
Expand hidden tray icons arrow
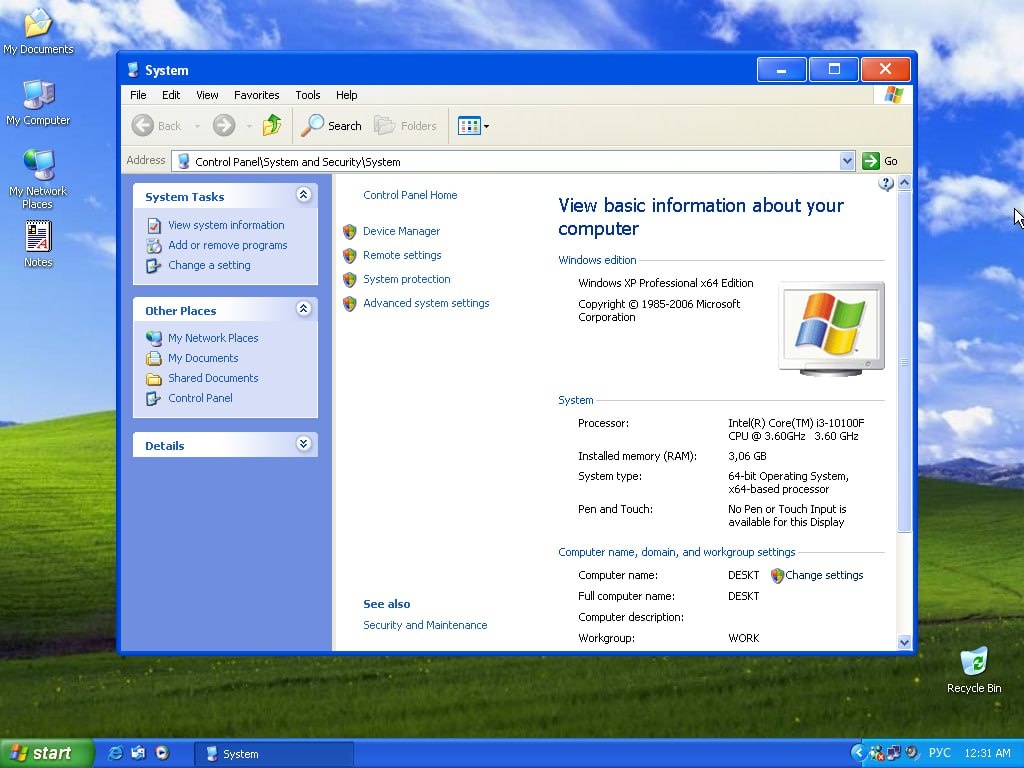pos(858,753)
